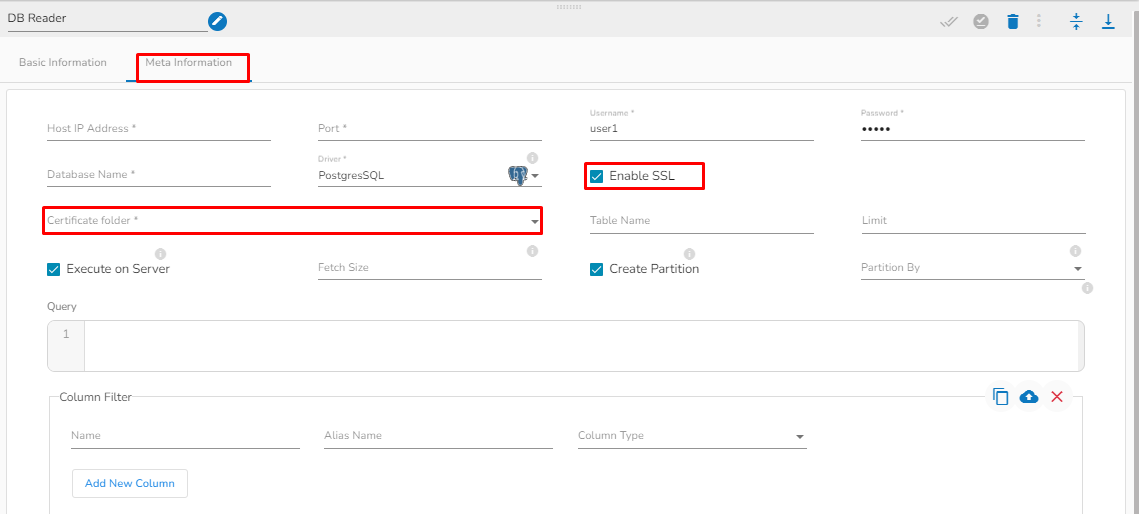The width and height of the screenshot is (1139, 514).
Task: Click the Add New Column button
Action: [x=130, y=484]
